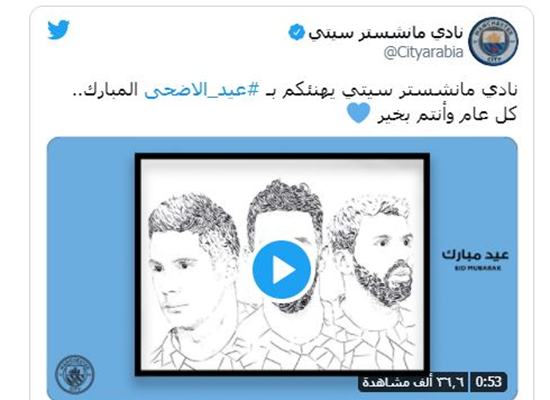Click the 0:53 video duration label
This screenshot has height=400, width=550.
tap(489, 381)
